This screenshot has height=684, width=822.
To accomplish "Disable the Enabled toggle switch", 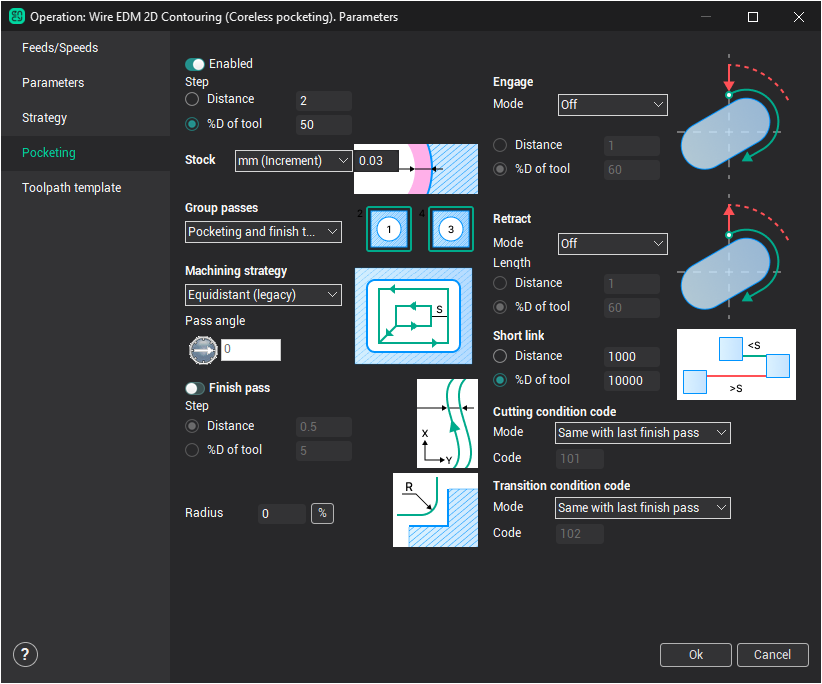I will tap(195, 64).
